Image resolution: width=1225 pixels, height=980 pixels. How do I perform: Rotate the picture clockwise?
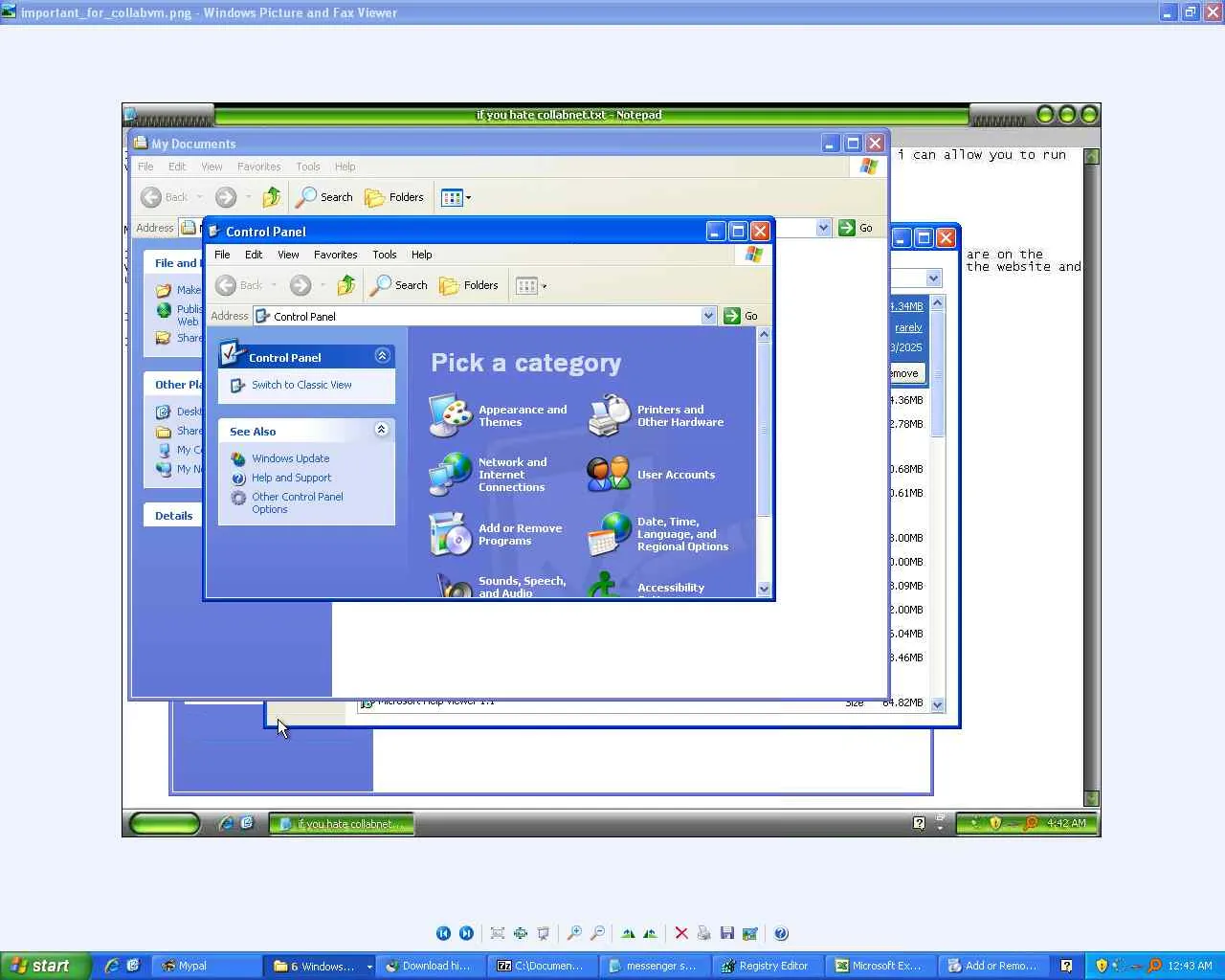[628, 933]
